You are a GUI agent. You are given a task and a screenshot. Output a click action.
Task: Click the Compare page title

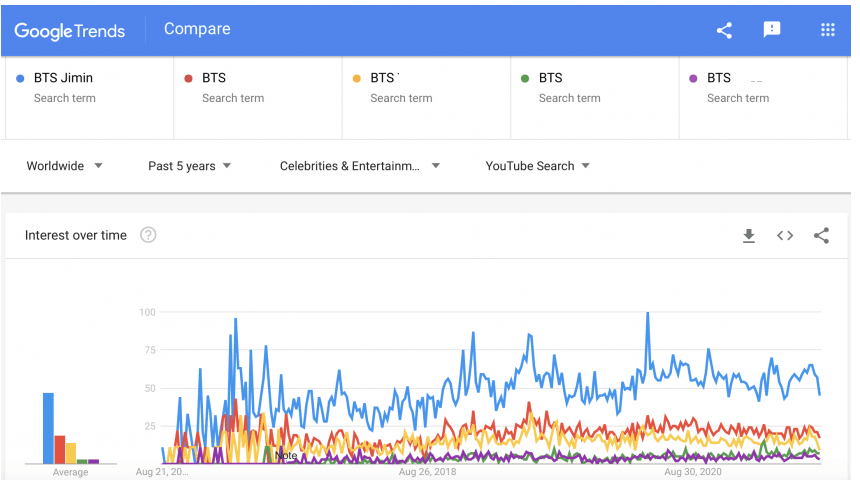(197, 29)
